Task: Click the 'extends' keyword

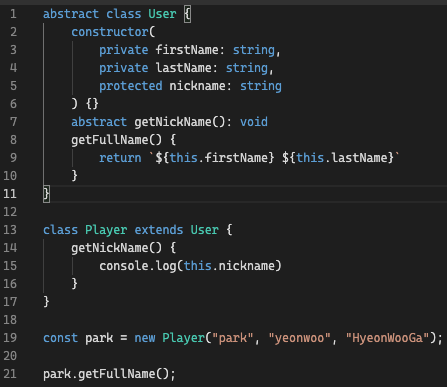Action: (159, 230)
